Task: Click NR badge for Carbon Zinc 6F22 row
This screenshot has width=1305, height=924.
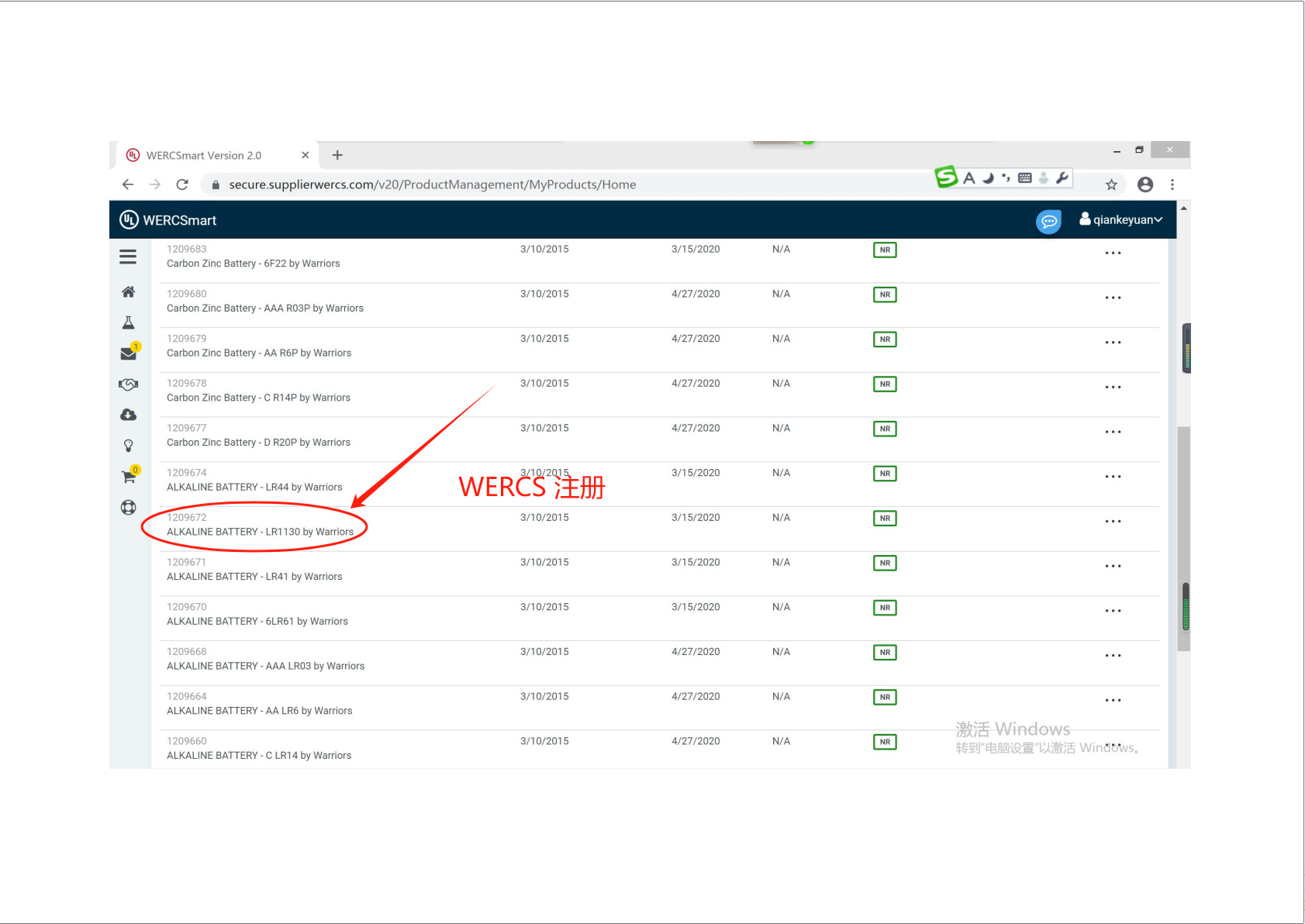Action: coord(885,250)
